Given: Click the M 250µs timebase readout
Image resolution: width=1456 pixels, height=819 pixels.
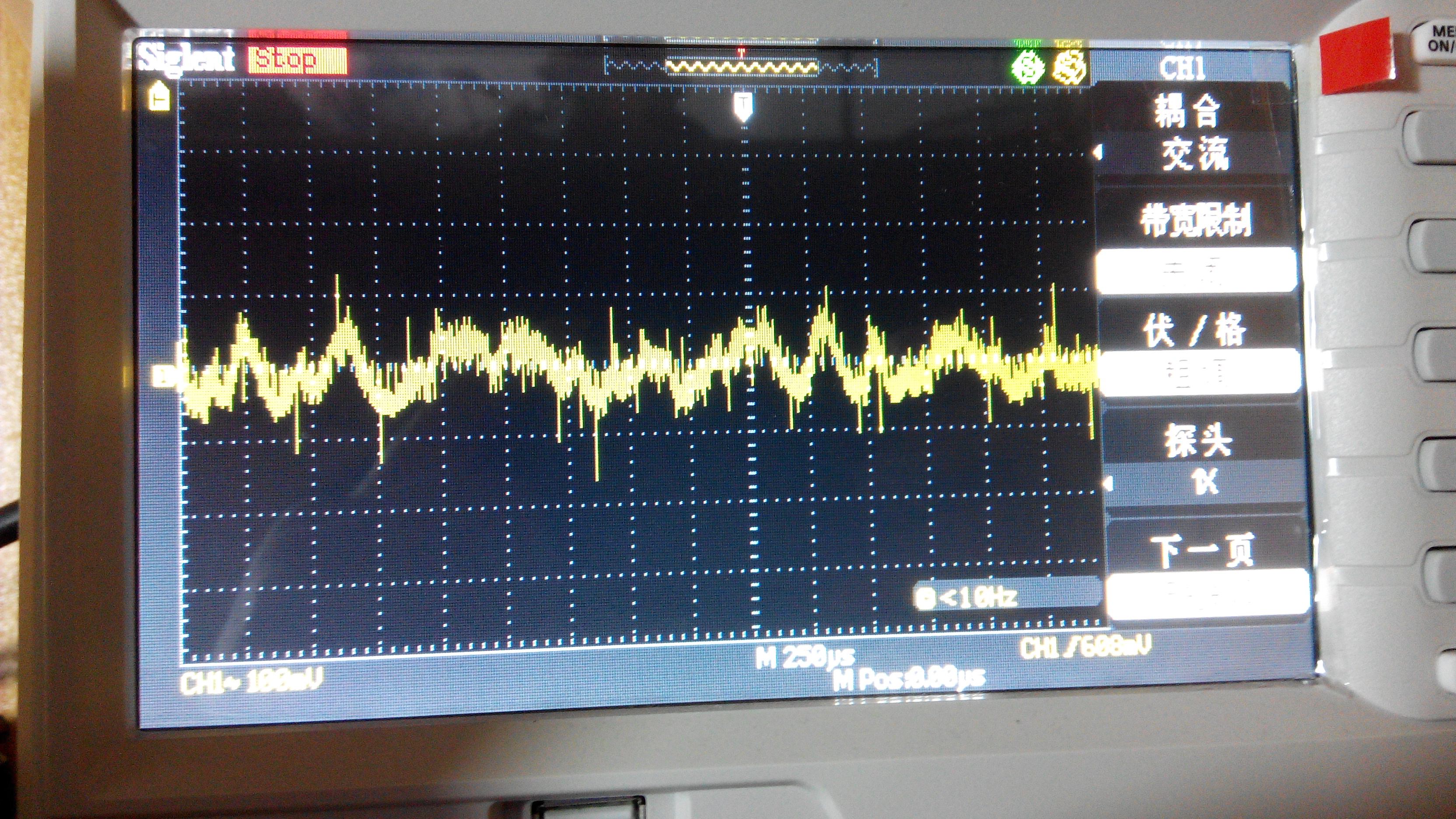Looking at the screenshot, I should click(805, 658).
